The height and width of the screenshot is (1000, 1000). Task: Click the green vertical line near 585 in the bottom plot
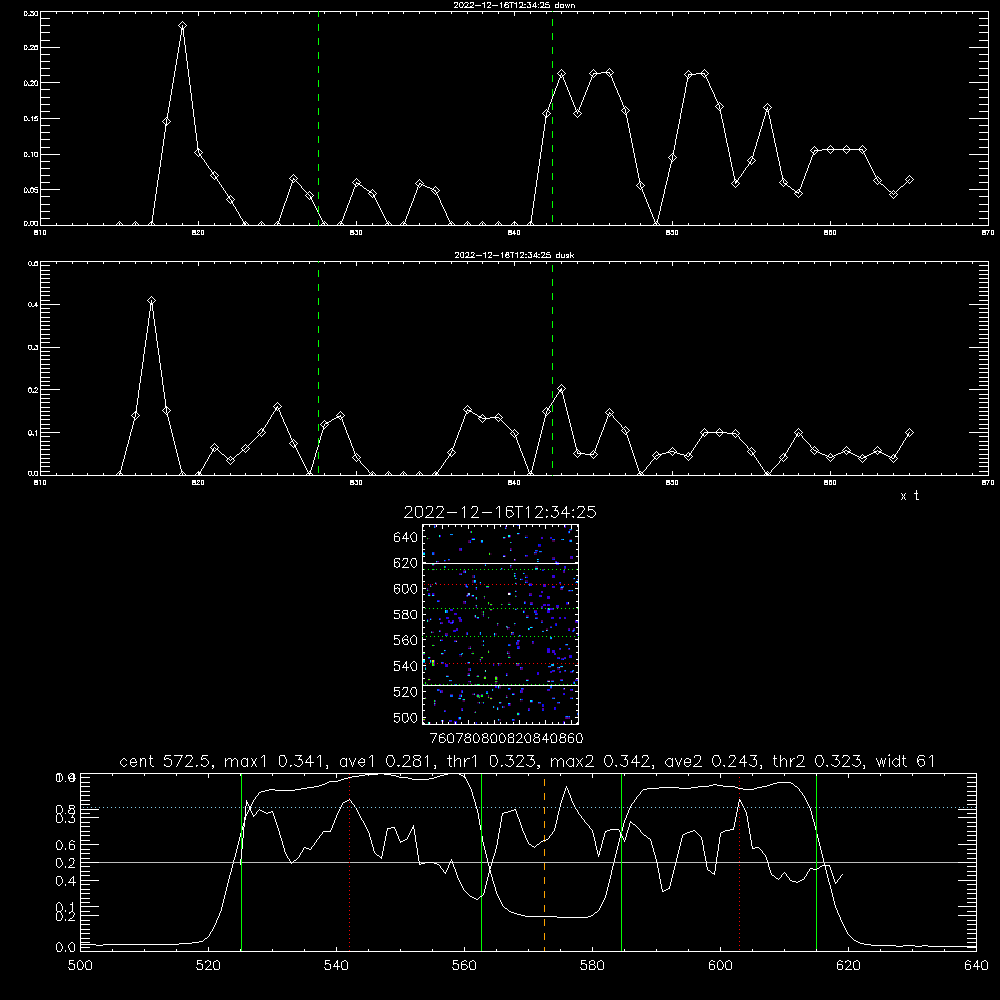click(621, 863)
